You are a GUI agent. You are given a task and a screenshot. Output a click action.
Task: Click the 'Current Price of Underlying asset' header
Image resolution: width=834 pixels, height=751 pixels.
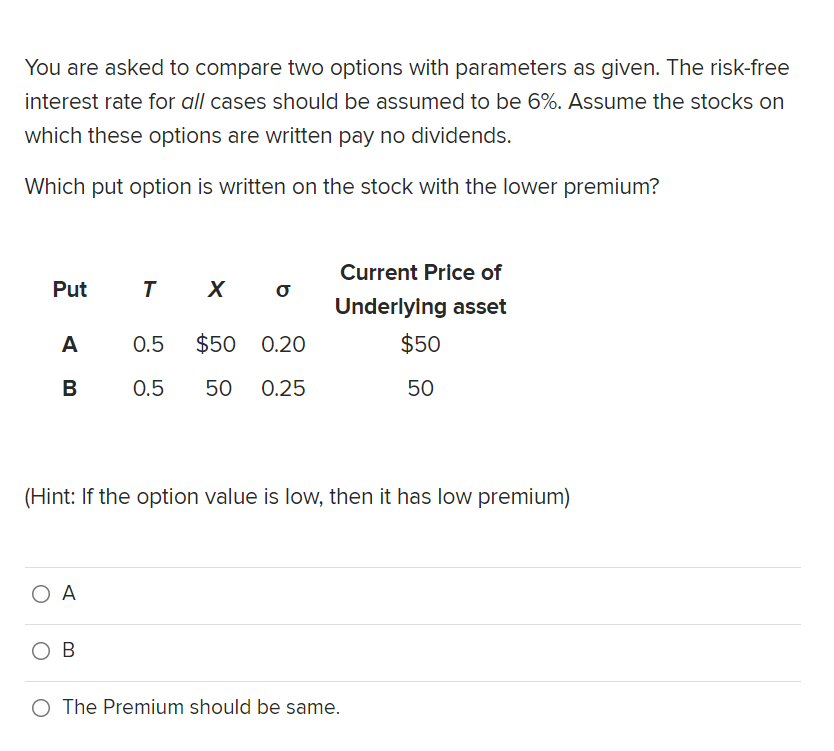(x=420, y=289)
